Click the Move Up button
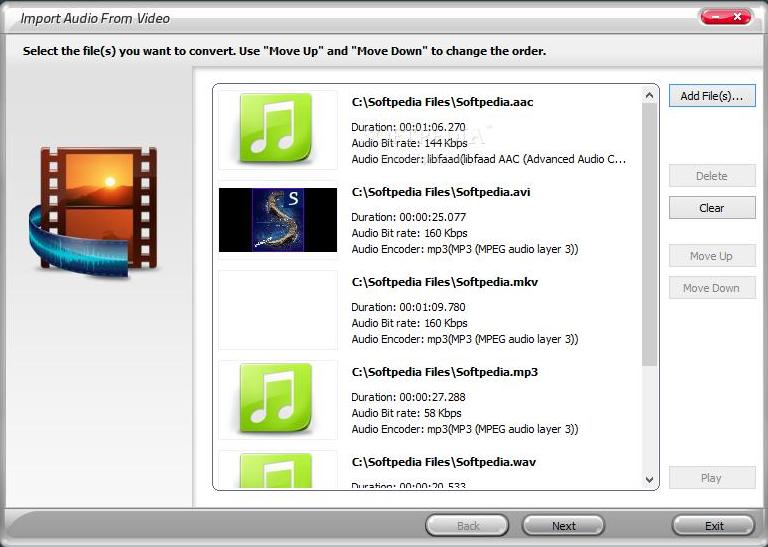The width and height of the screenshot is (768, 547). [x=712, y=256]
